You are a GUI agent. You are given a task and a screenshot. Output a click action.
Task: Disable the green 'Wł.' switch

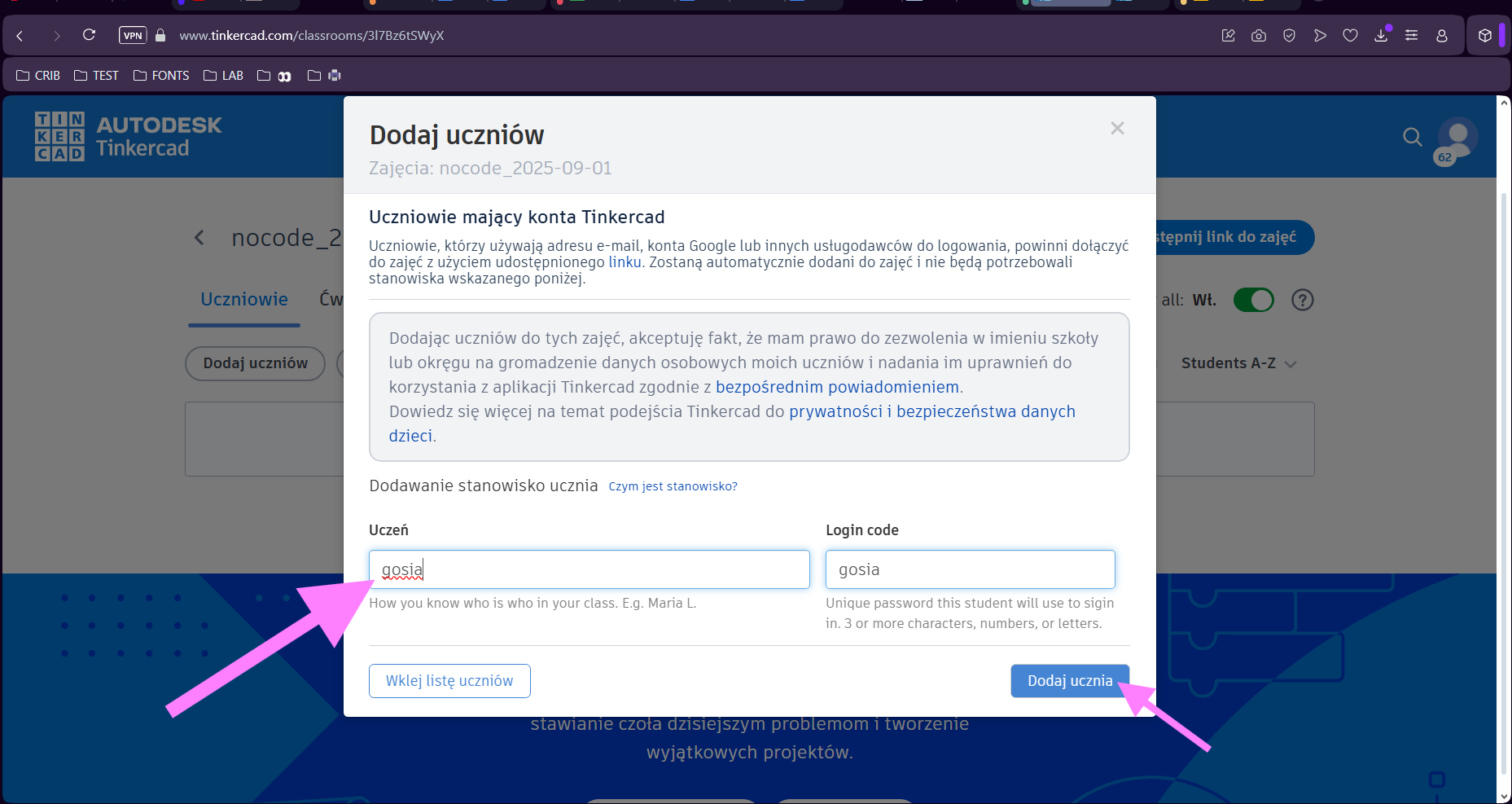click(x=1254, y=300)
